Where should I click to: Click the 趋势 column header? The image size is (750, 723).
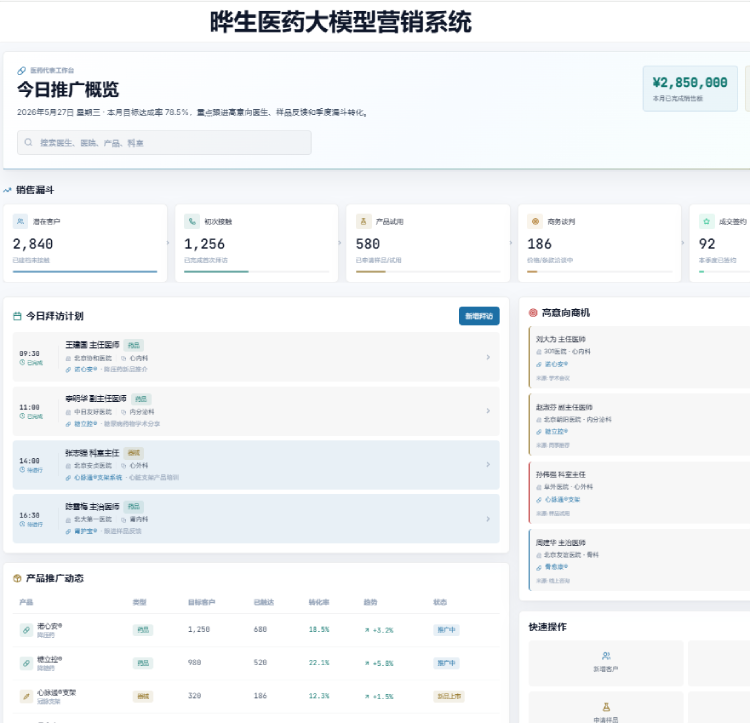(371, 602)
